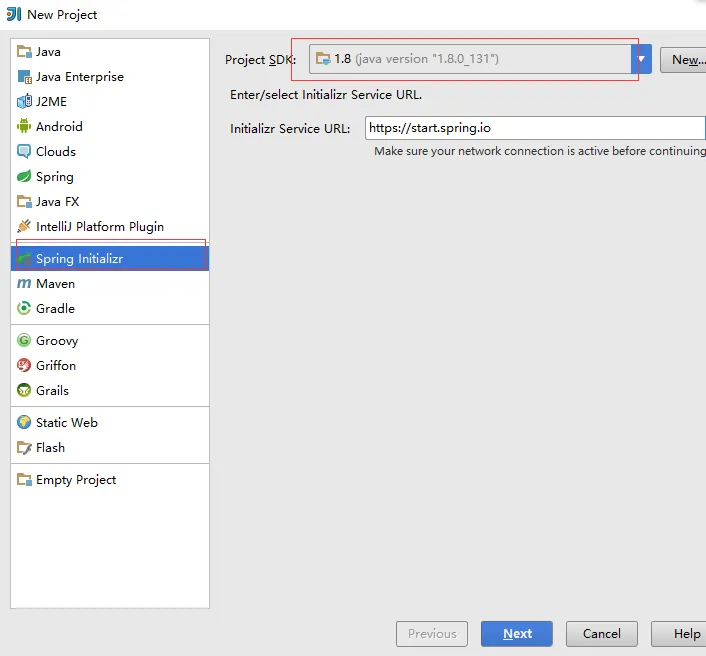Select Groovy in the list
This screenshot has width=706, height=656.
click(x=110, y=340)
